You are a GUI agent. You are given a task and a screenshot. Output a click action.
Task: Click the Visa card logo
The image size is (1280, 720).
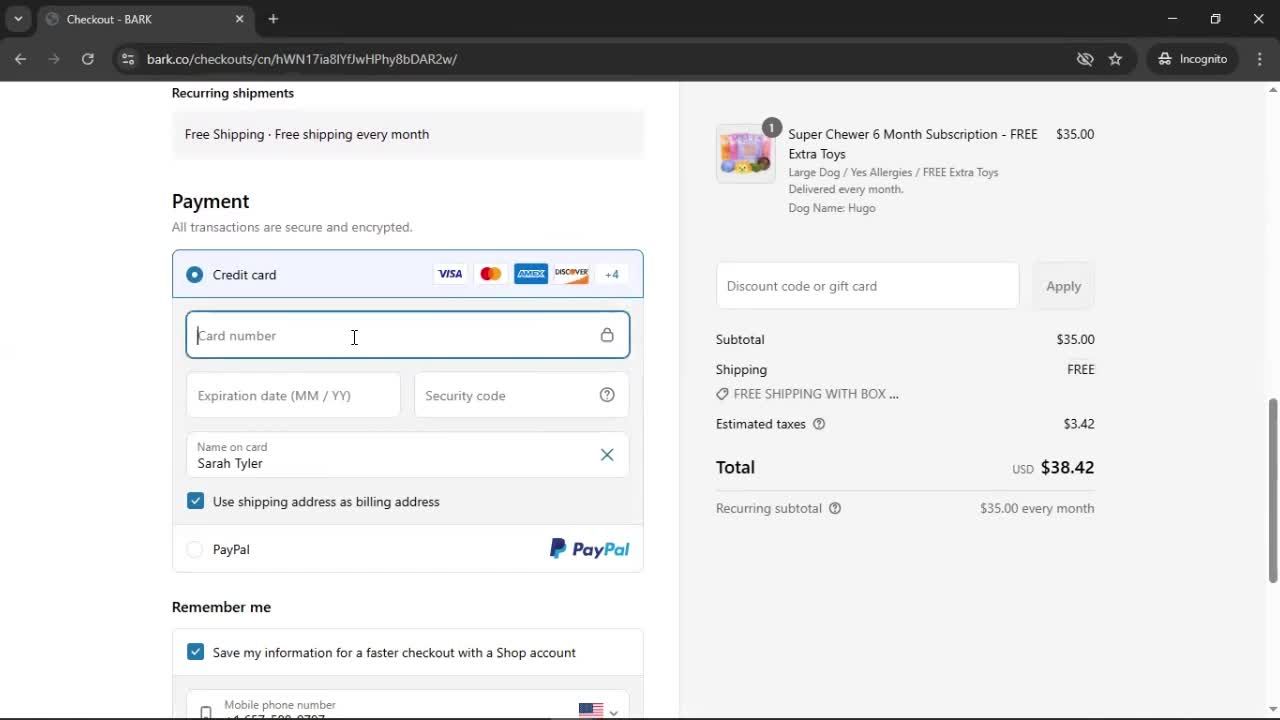[450, 274]
